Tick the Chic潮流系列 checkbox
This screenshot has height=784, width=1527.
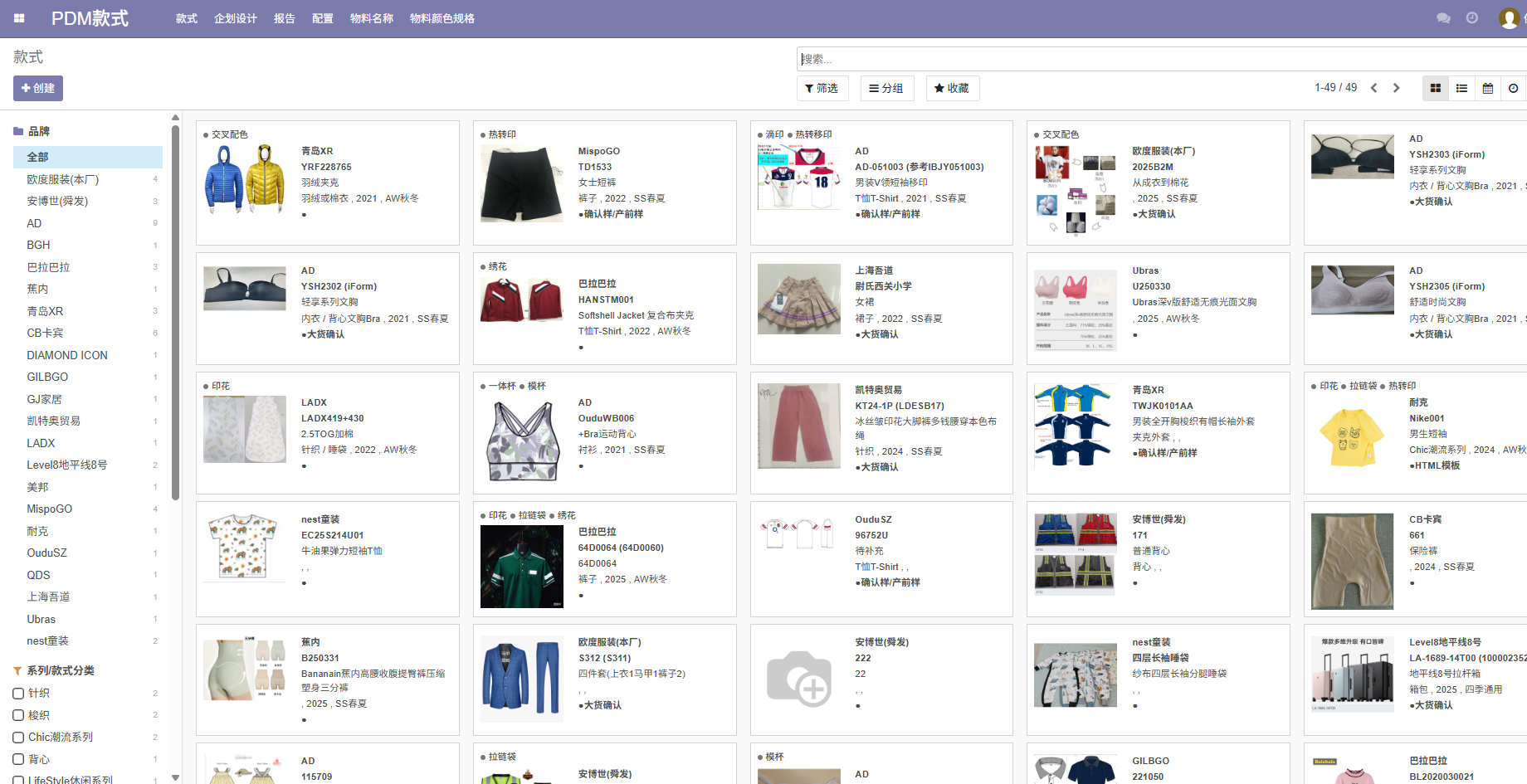tap(18, 738)
